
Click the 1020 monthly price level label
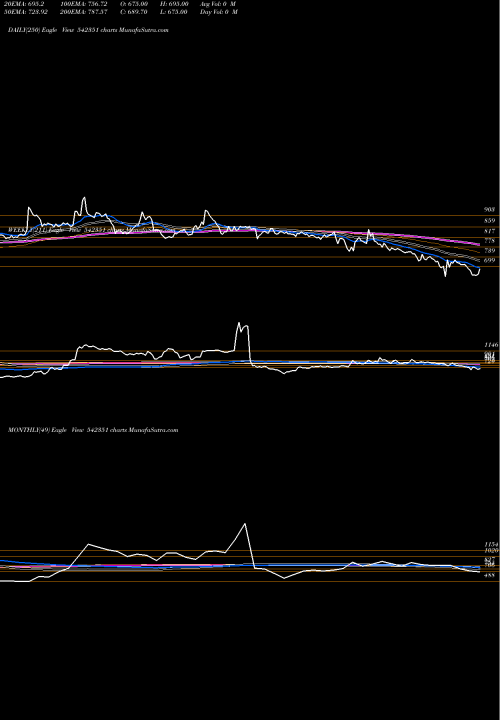(x=491, y=550)
